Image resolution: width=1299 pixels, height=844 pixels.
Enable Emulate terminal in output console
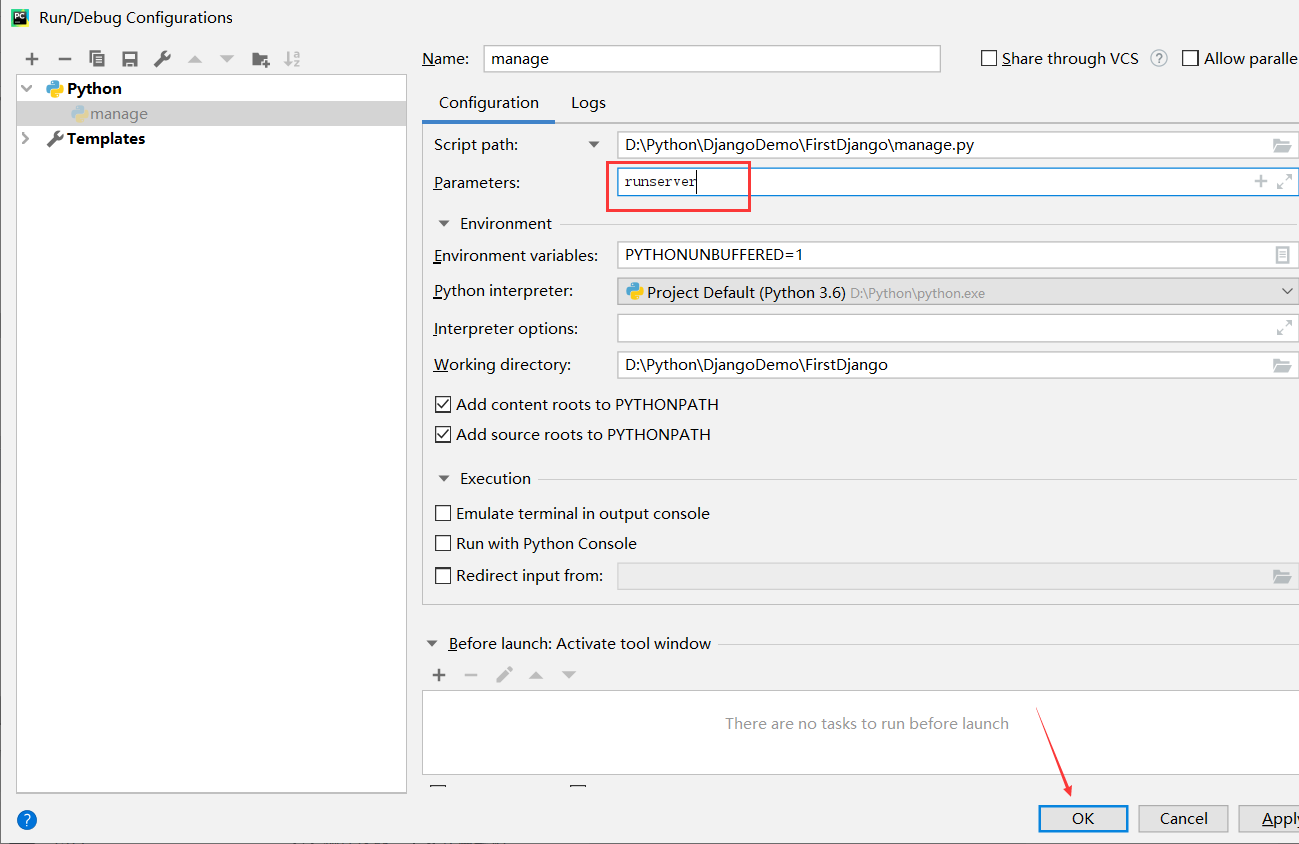(443, 514)
